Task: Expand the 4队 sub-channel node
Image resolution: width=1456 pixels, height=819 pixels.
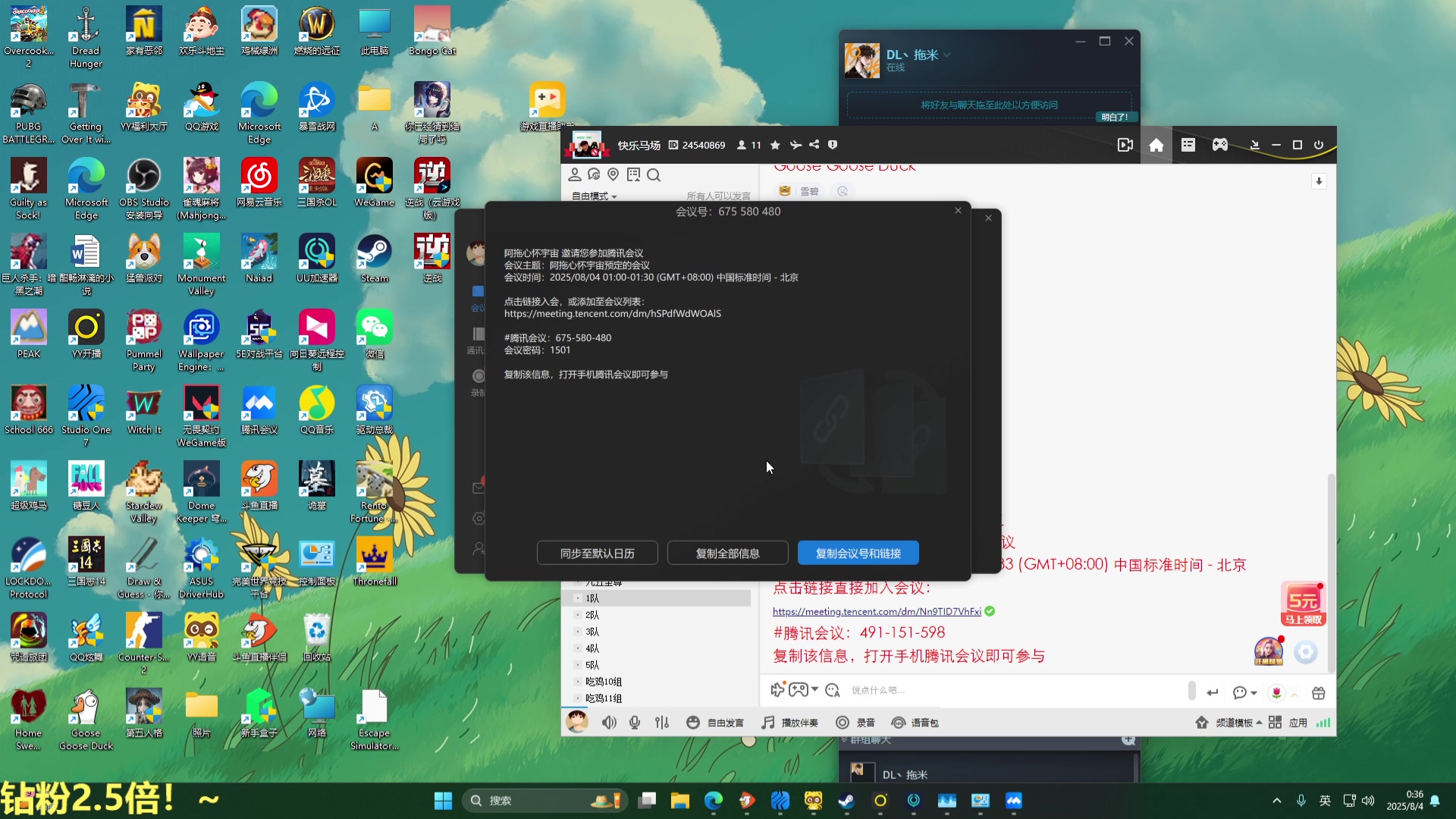Action: pyautogui.click(x=578, y=648)
